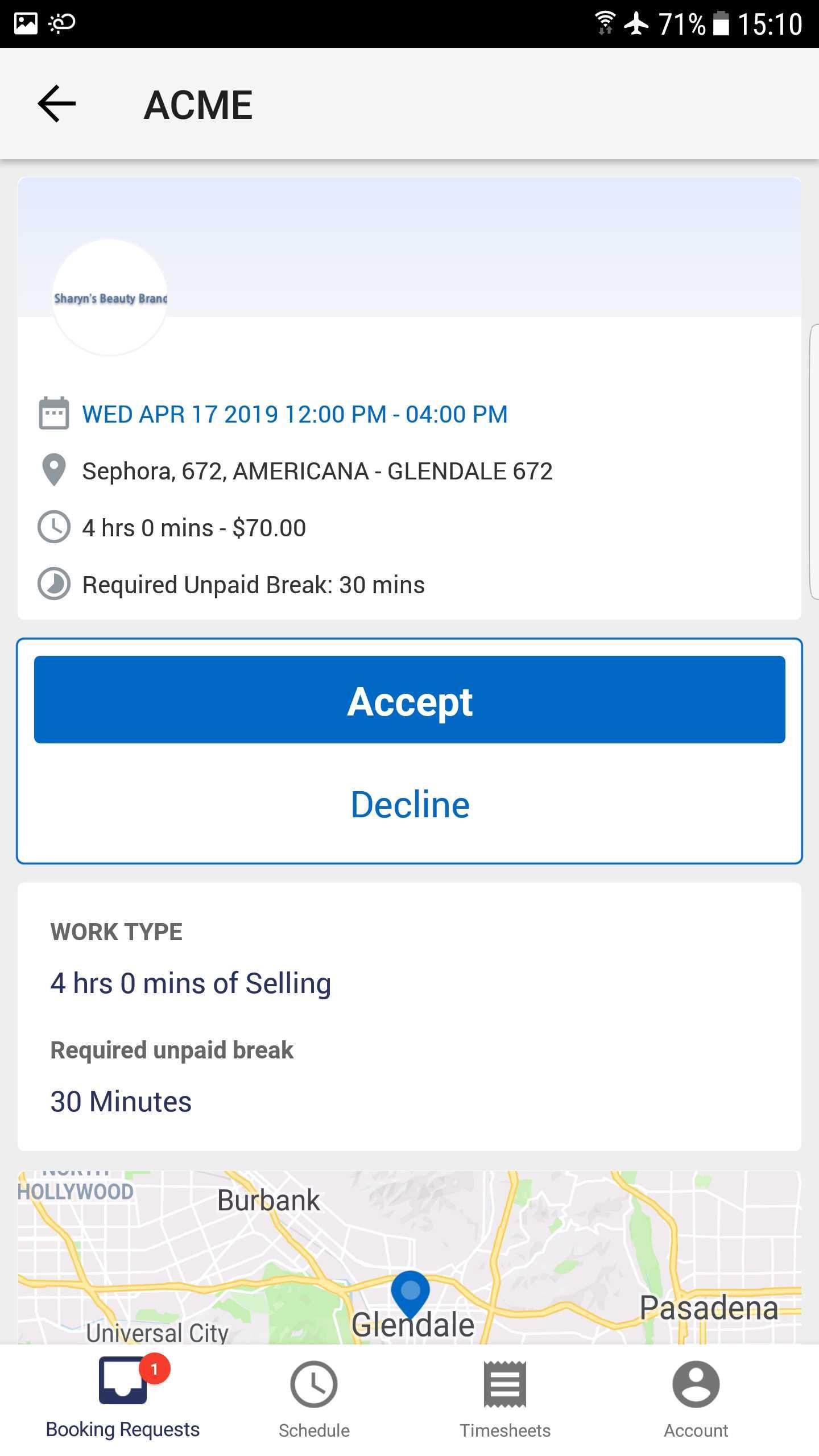Tap the calendar icon beside the date

(54, 413)
